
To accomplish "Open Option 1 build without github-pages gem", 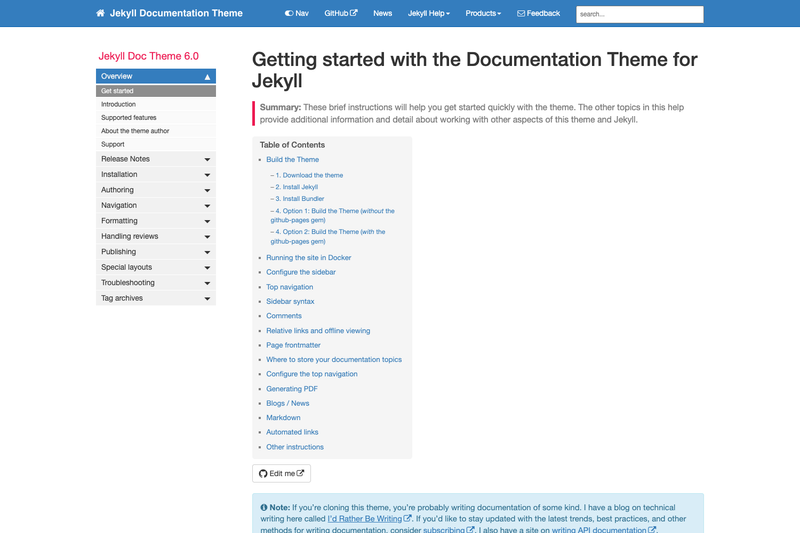I will (332, 215).
